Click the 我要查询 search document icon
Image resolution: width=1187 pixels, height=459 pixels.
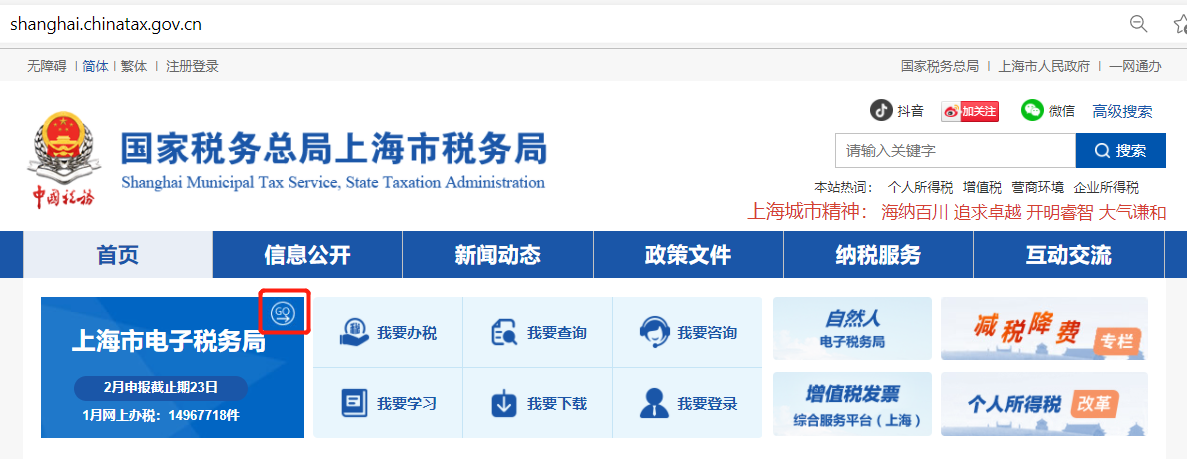click(504, 332)
